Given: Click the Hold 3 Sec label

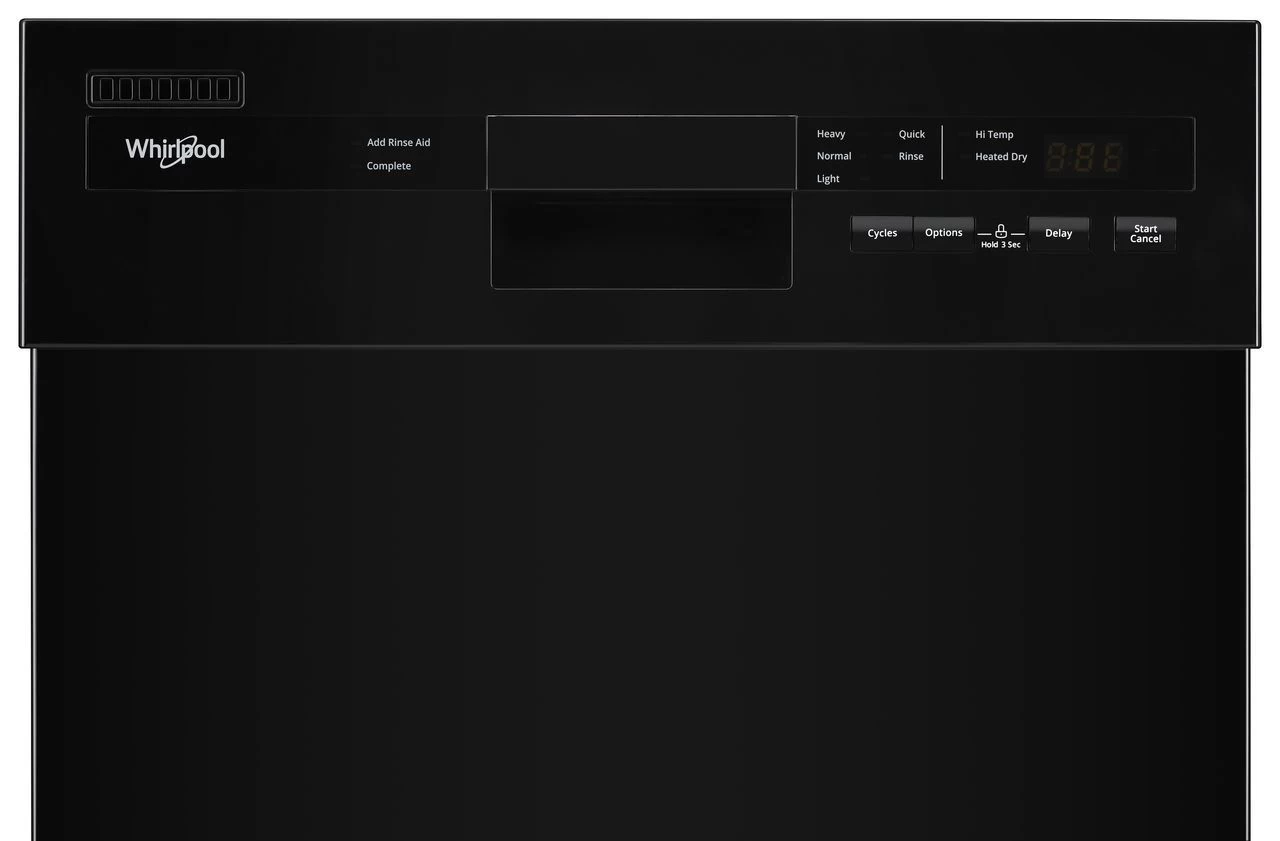Looking at the screenshot, I should [1000, 244].
